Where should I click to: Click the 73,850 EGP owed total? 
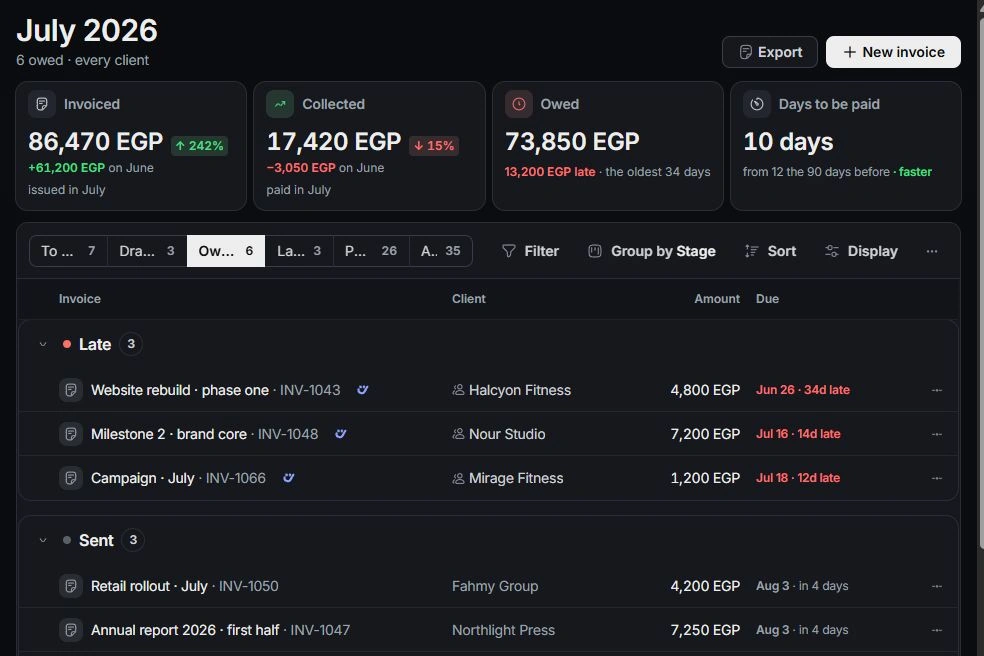[x=572, y=142]
